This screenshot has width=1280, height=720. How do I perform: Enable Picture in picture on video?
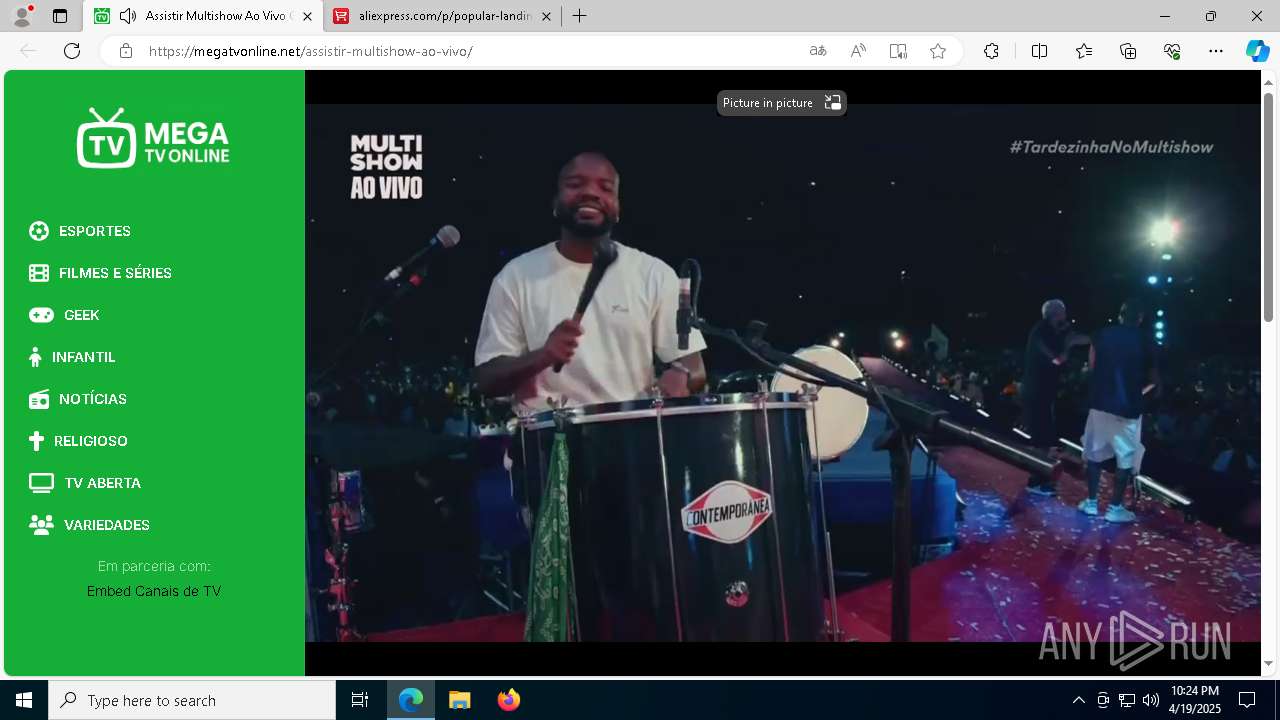pyautogui.click(x=782, y=103)
